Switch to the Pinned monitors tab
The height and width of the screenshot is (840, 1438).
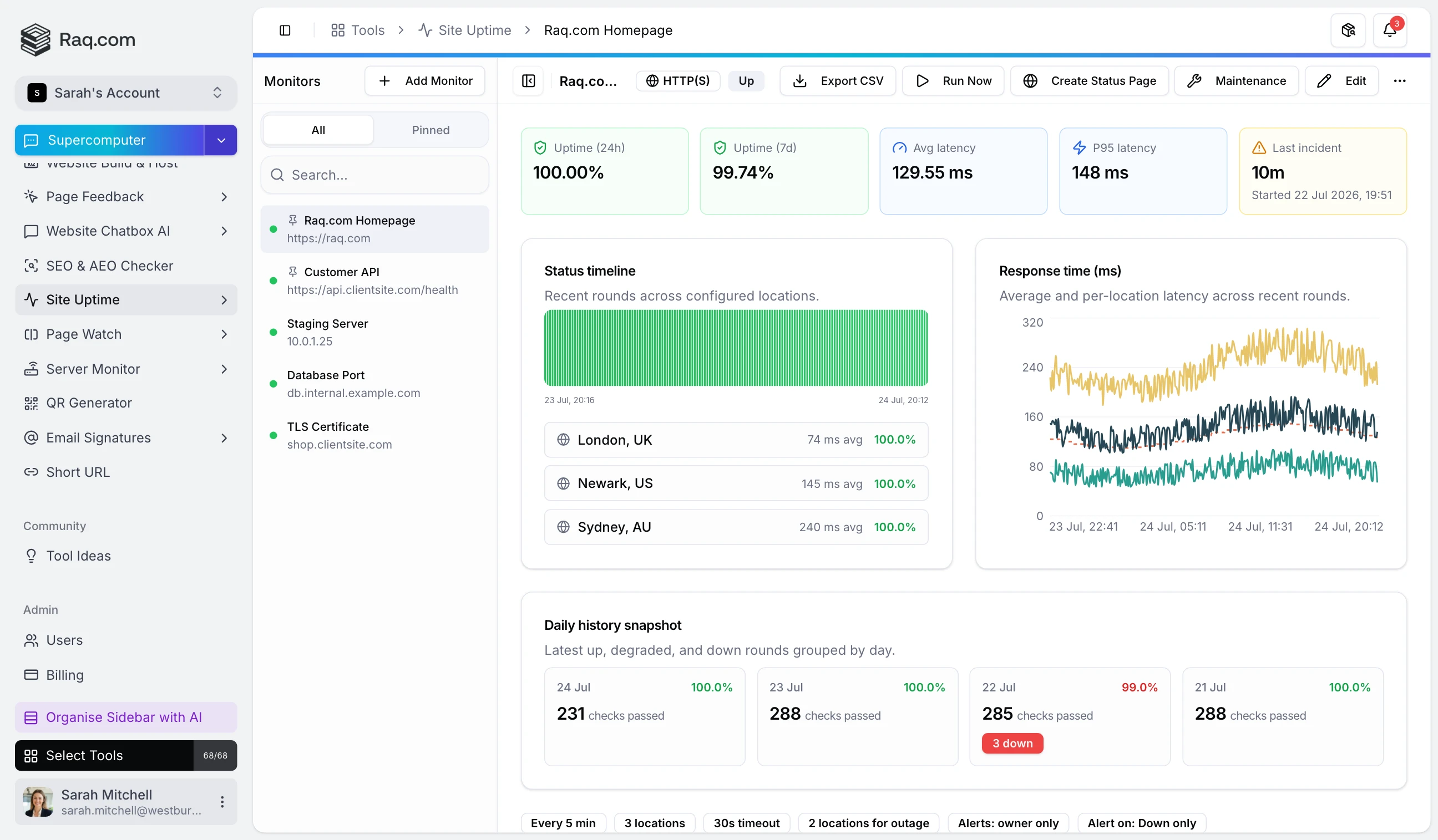pyautogui.click(x=431, y=130)
